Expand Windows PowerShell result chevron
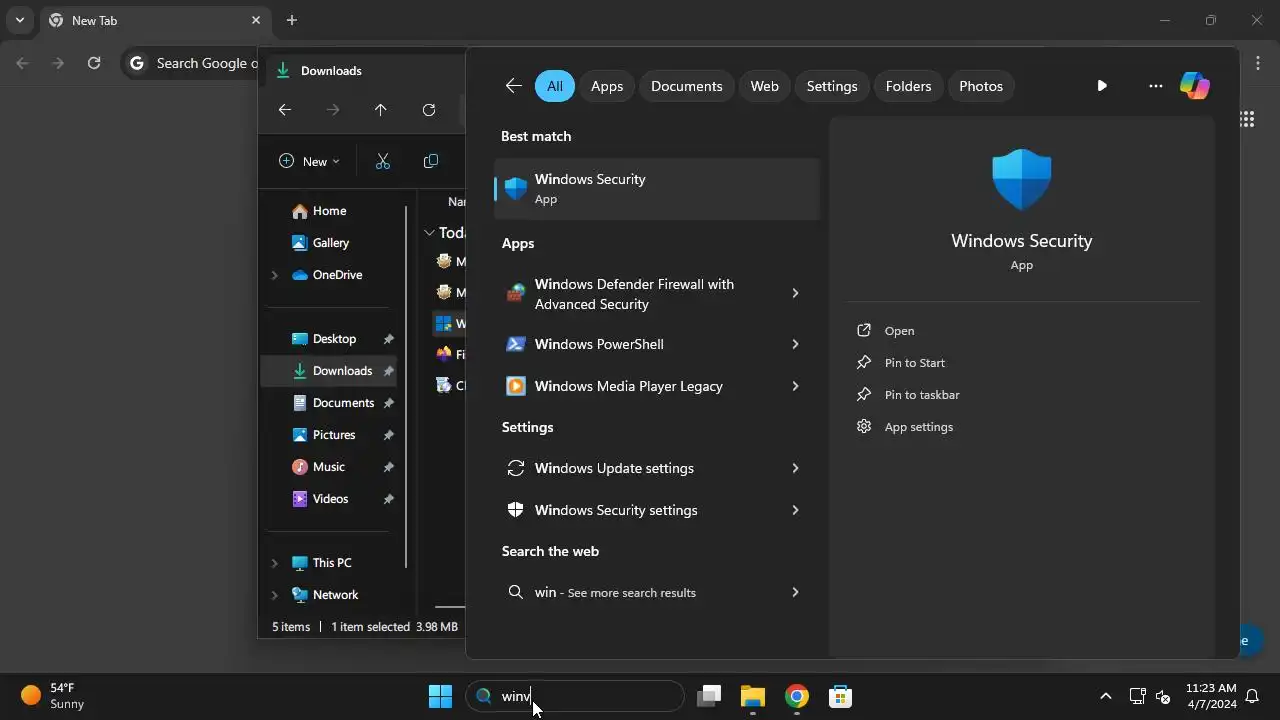This screenshot has width=1280, height=720. (795, 344)
